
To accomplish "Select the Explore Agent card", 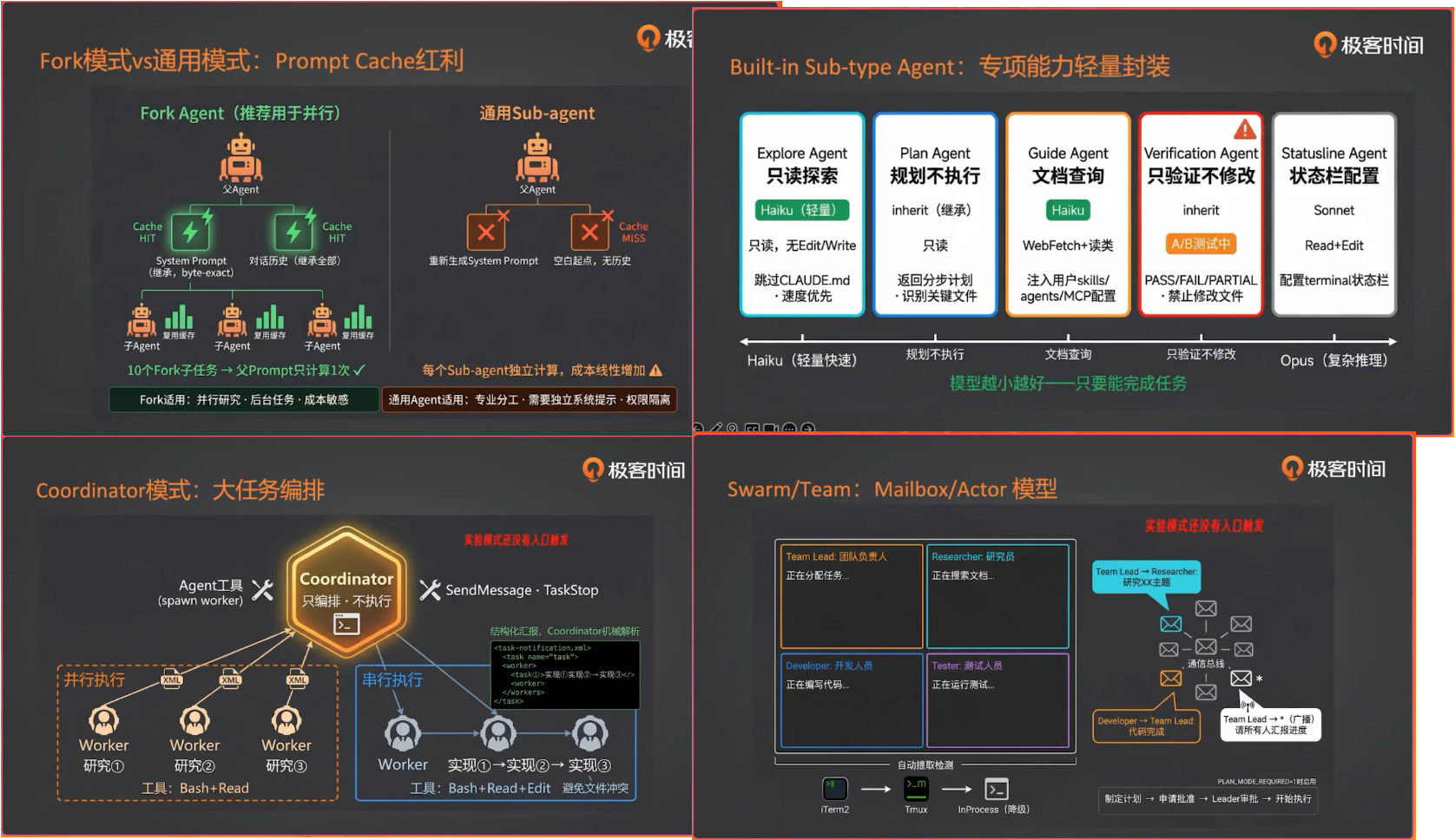I will point(802,215).
